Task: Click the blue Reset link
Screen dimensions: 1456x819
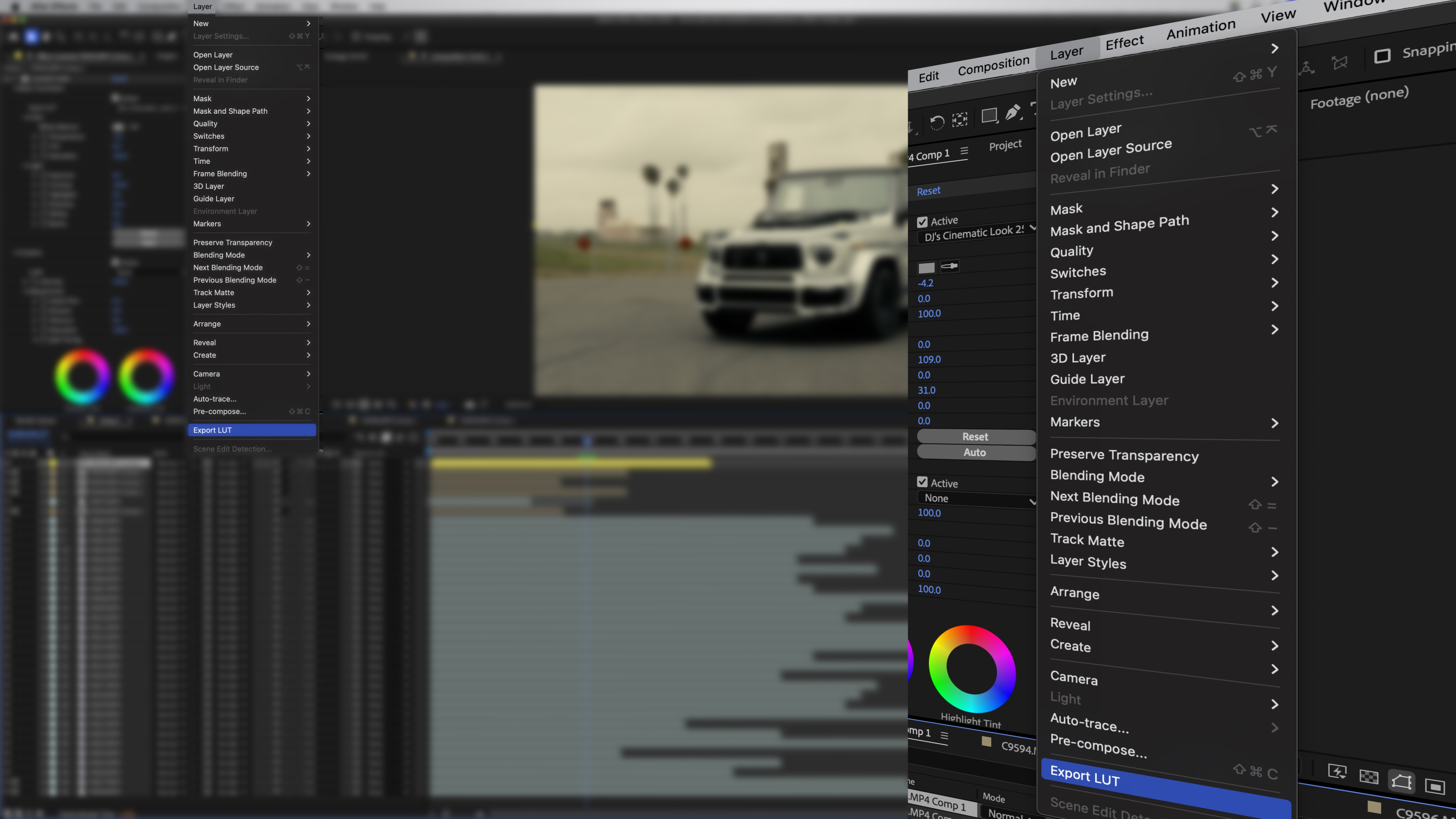Action: point(928,191)
